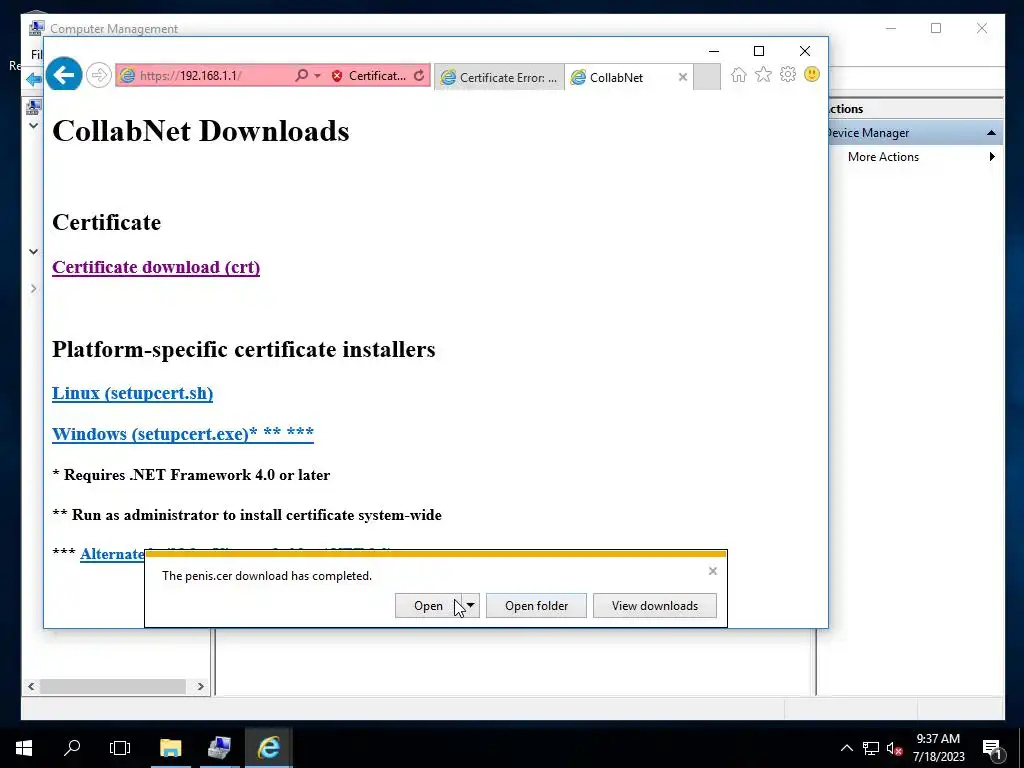Follow the Certificate download (crt) link
1024x768 pixels.
tap(156, 267)
